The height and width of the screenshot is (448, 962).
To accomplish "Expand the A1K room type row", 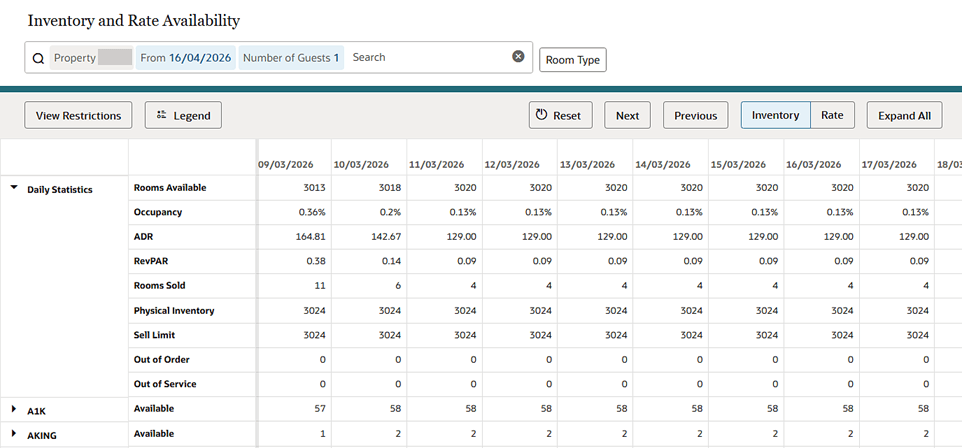I will point(14,409).
